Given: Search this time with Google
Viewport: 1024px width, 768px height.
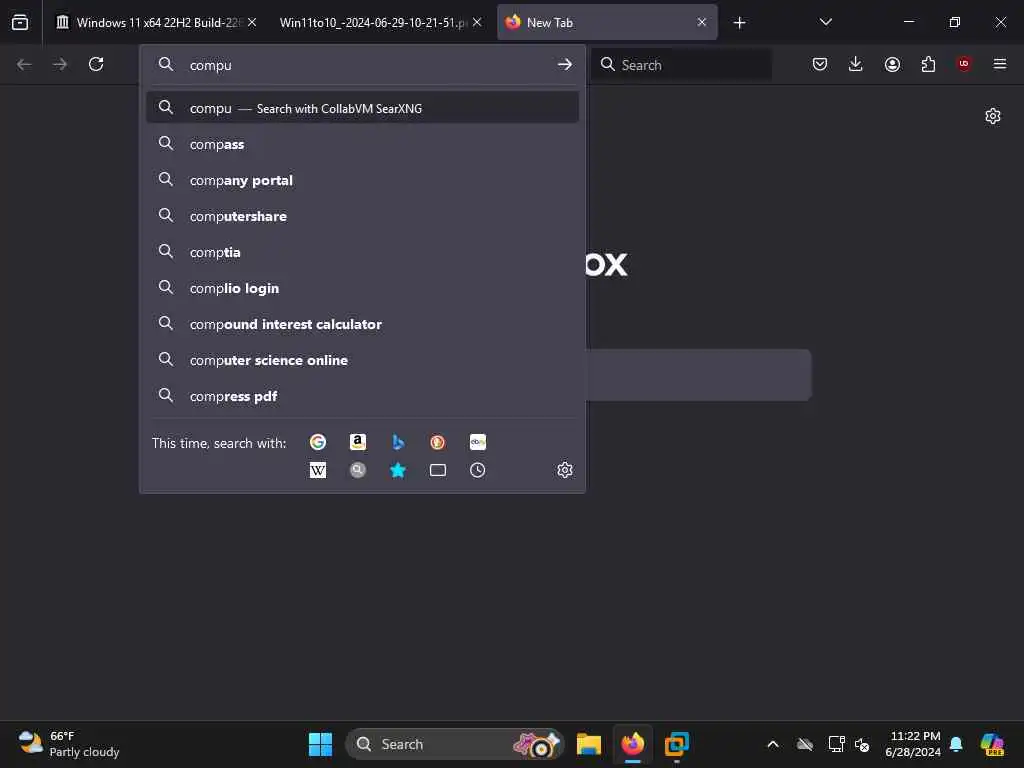Looking at the screenshot, I should coord(317,442).
